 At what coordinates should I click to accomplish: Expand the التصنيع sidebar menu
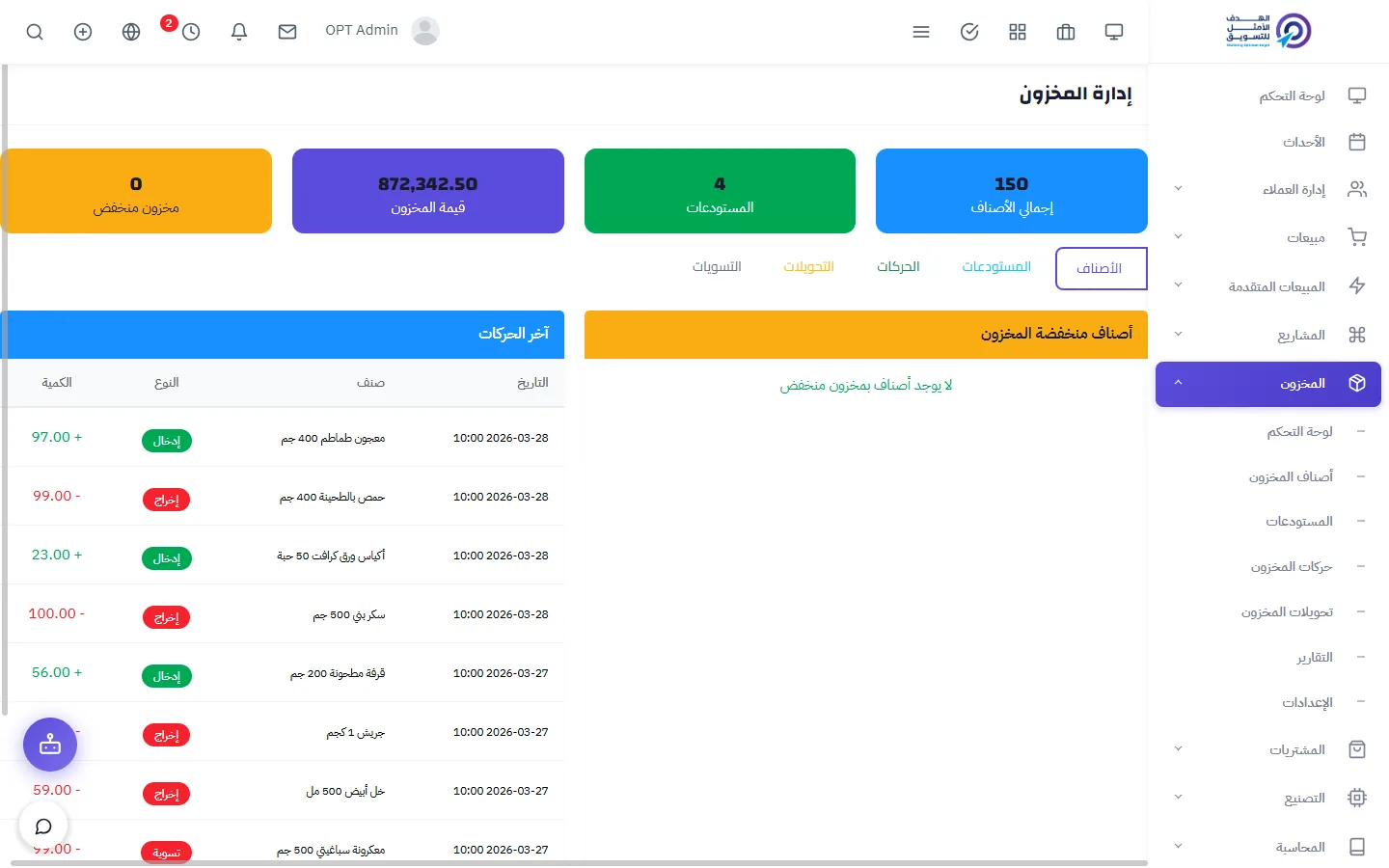coord(1268,798)
